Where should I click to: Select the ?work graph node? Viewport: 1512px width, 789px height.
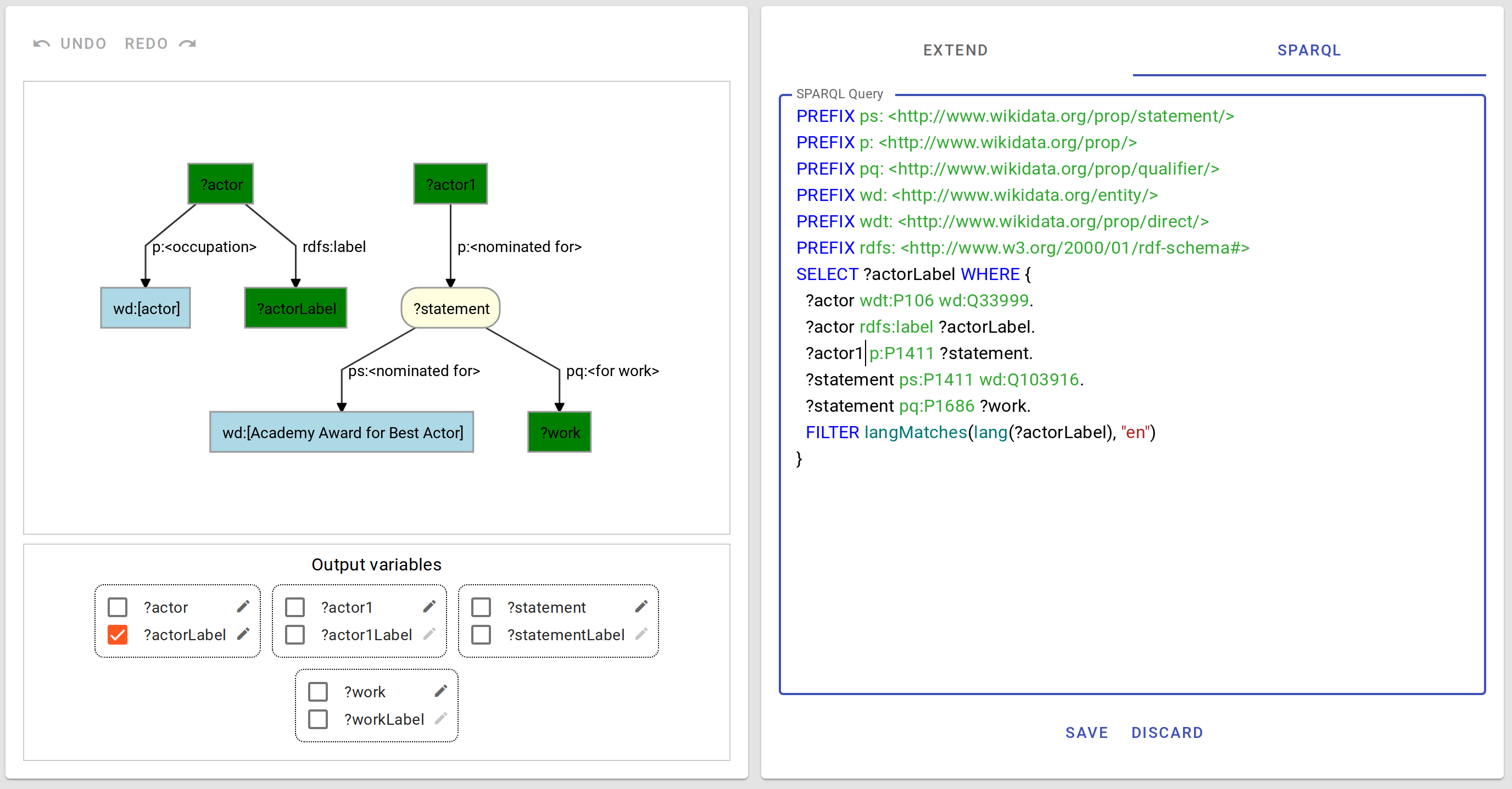point(559,432)
